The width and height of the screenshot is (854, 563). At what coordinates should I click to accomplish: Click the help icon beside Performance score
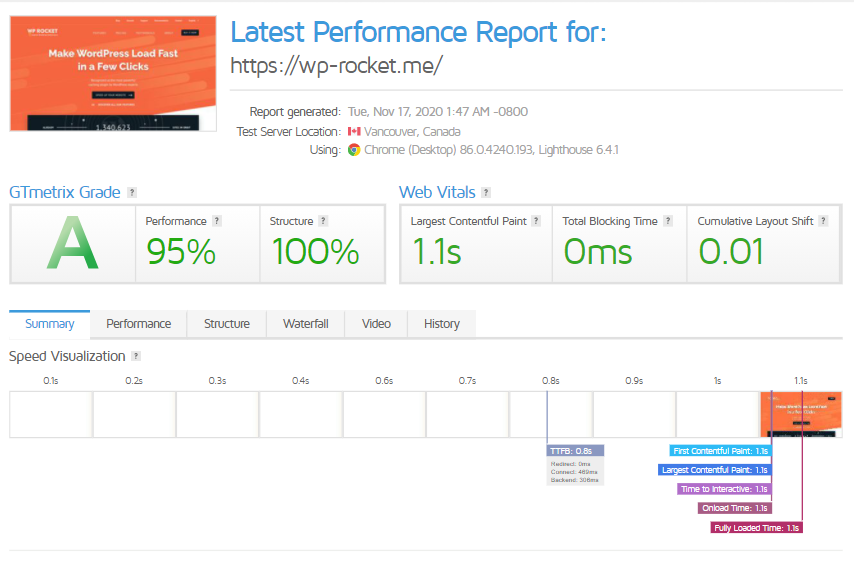(x=217, y=221)
